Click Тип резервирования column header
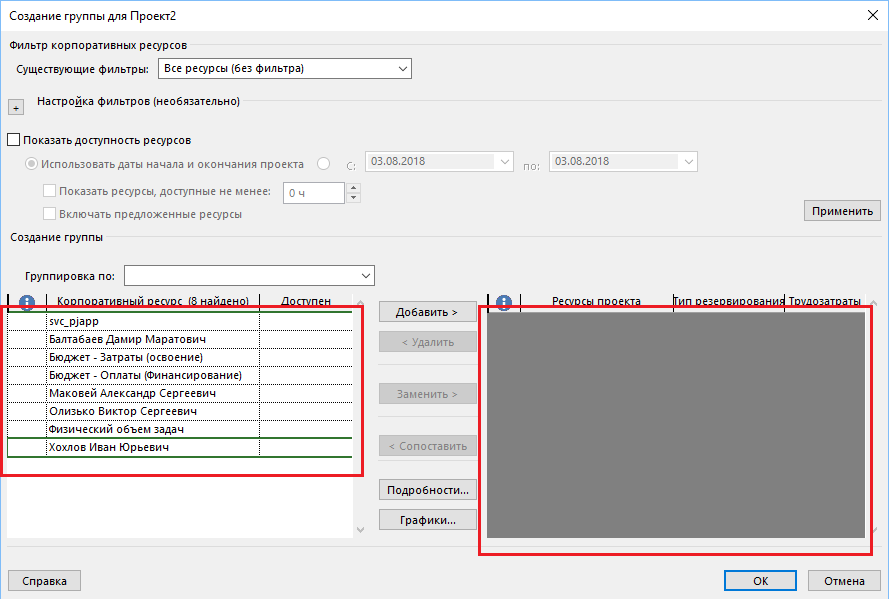 tap(729, 301)
